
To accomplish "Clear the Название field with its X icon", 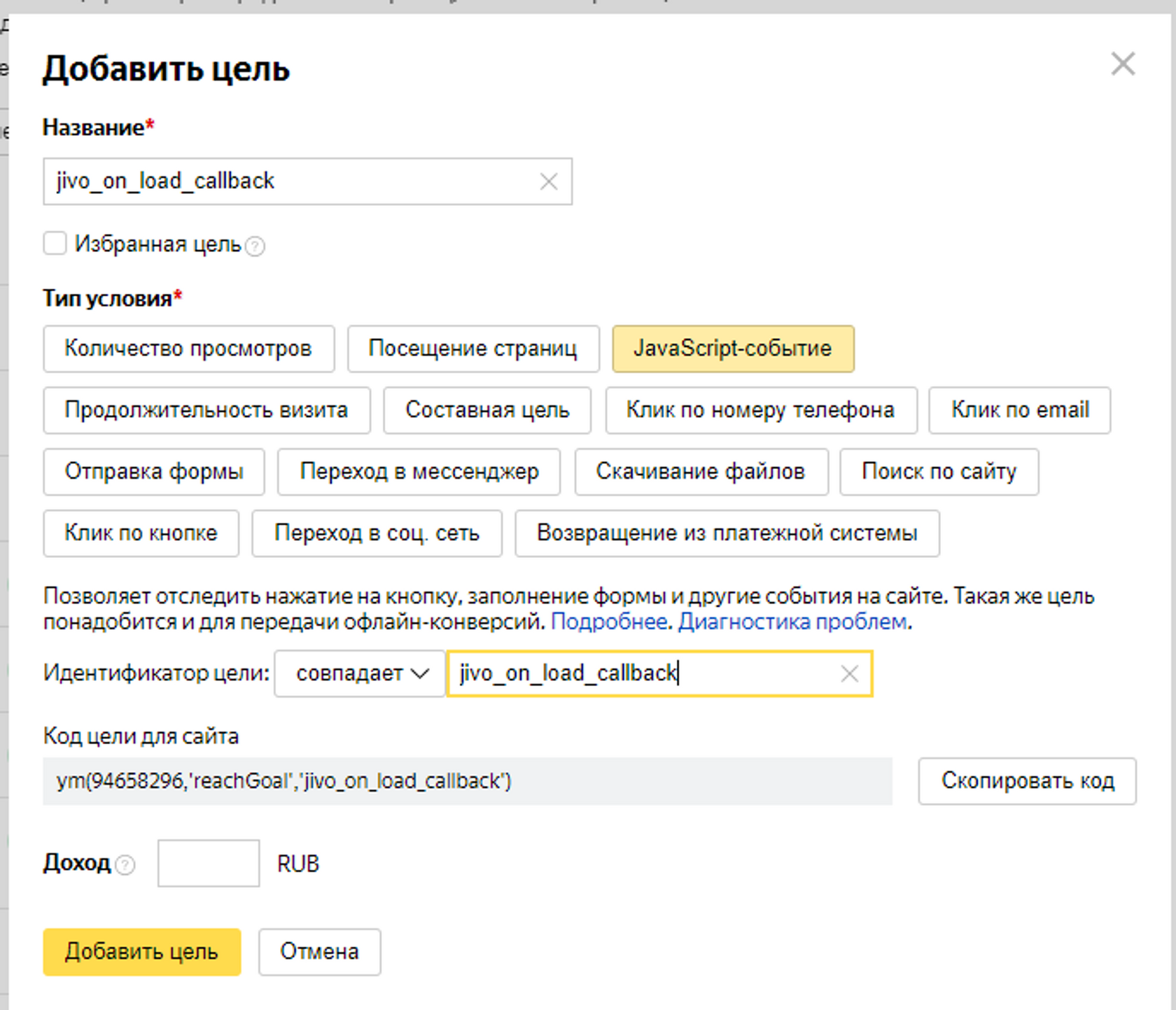I will [549, 182].
